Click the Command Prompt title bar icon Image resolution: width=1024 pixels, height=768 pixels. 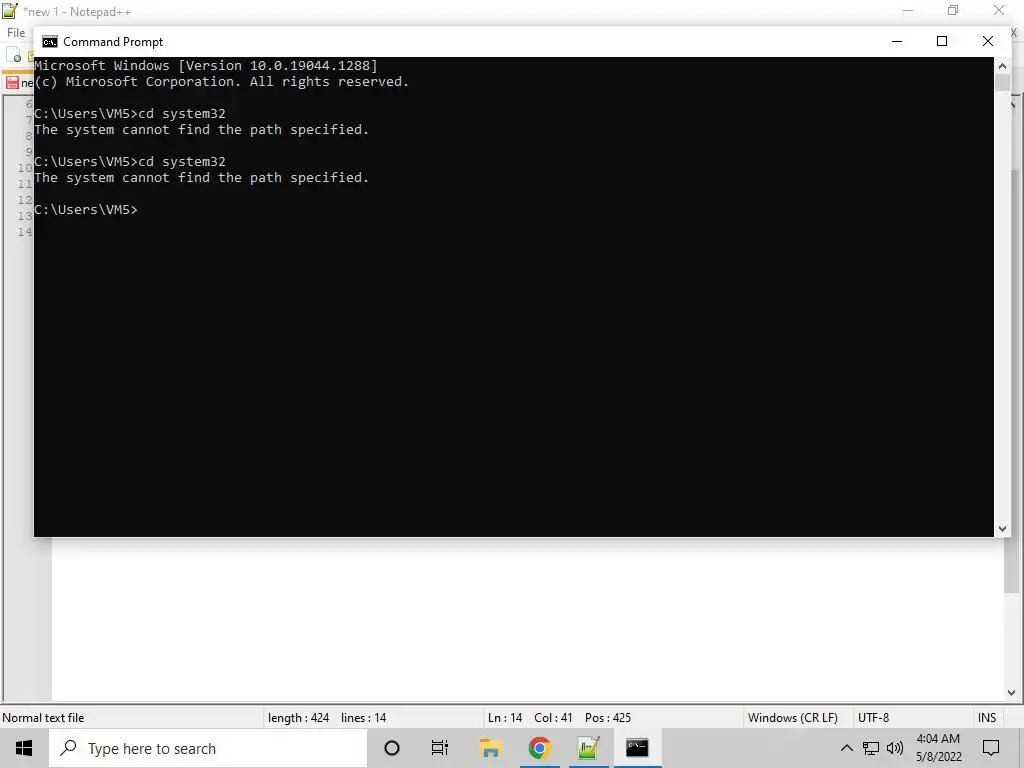[x=50, y=42]
